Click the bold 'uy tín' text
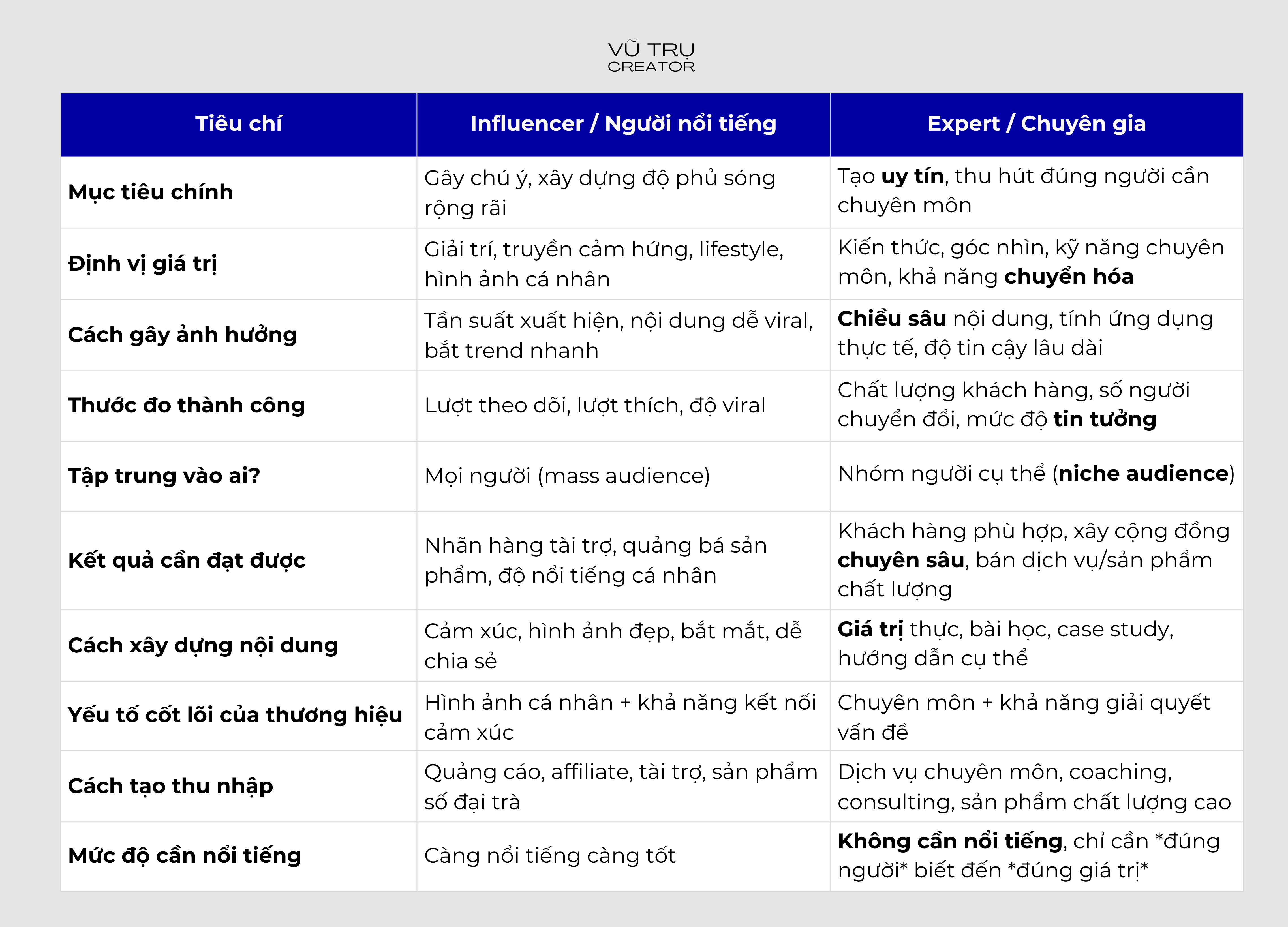The height and width of the screenshot is (927, 1288). (x=912, y=177)
